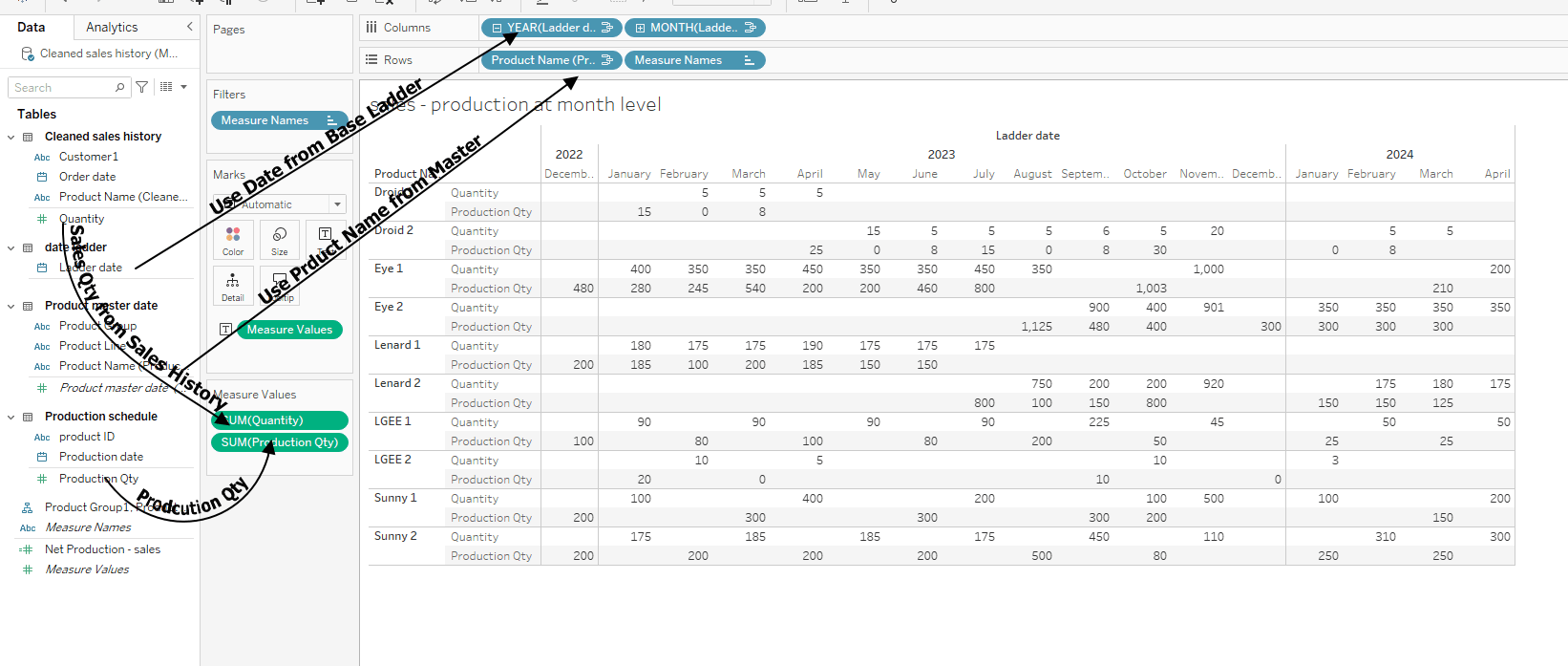This screenshot has height=666, width=1568.
Task: Click the Cleaned sales history data source icon
Action: coord(28,54)
